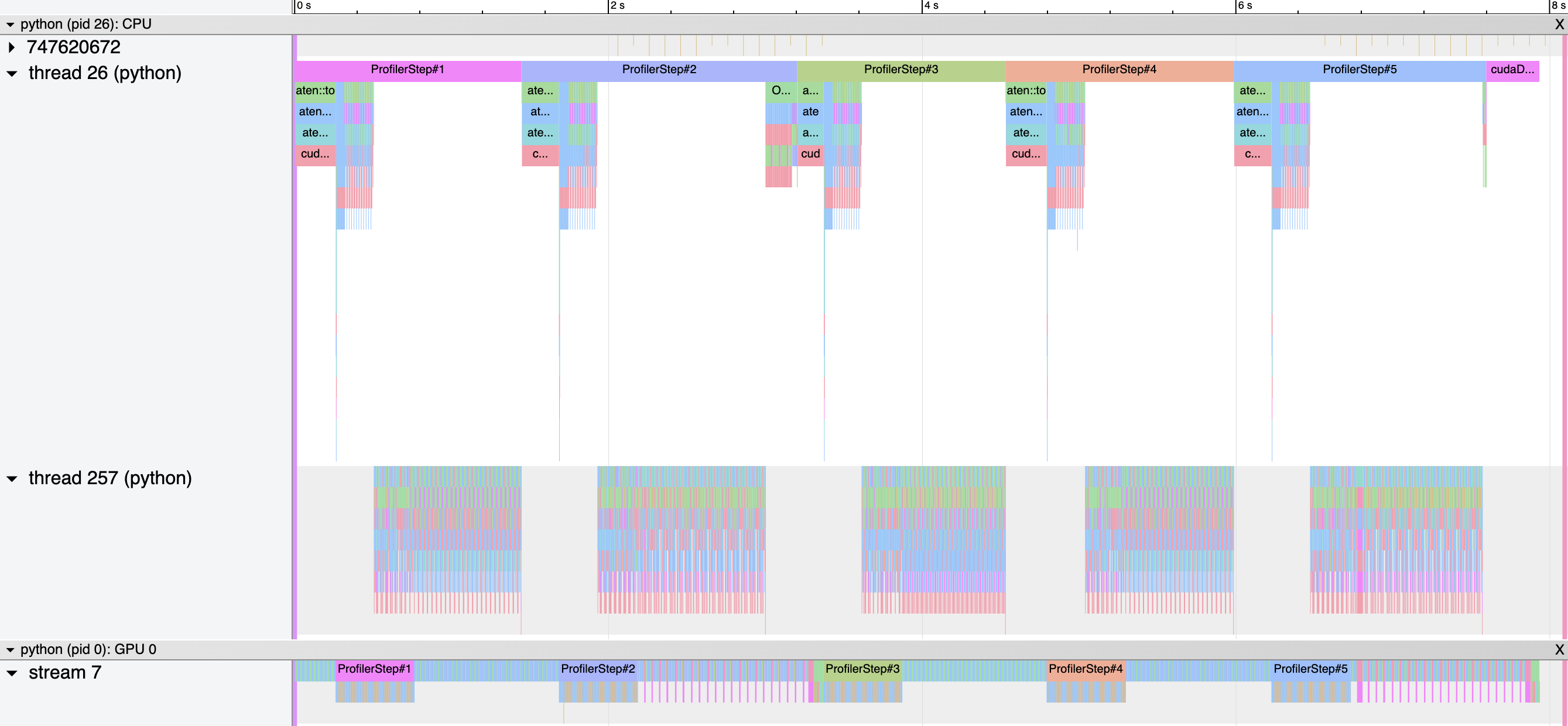Select the first aten::to slice under ProfilerStep#1
1568x726 pixels.
point(314,91)
